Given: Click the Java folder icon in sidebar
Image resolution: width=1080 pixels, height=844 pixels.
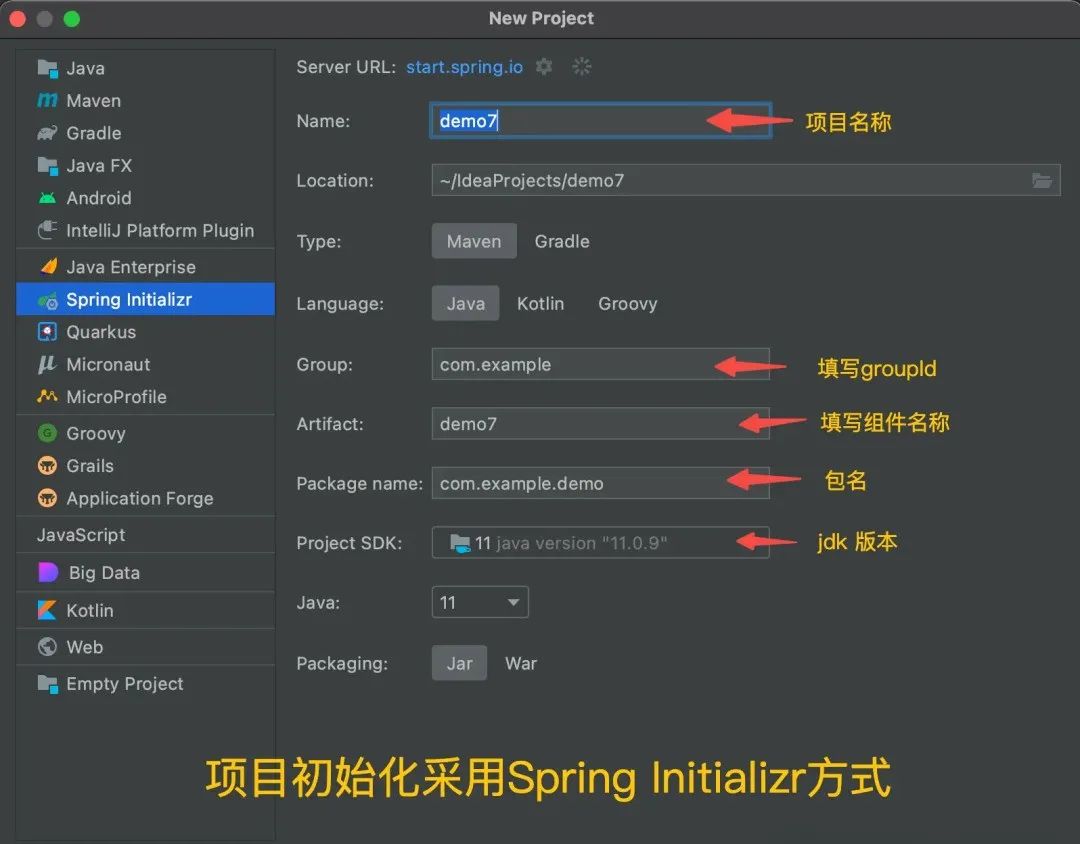Looking at the screenshot, I should 48,68.
